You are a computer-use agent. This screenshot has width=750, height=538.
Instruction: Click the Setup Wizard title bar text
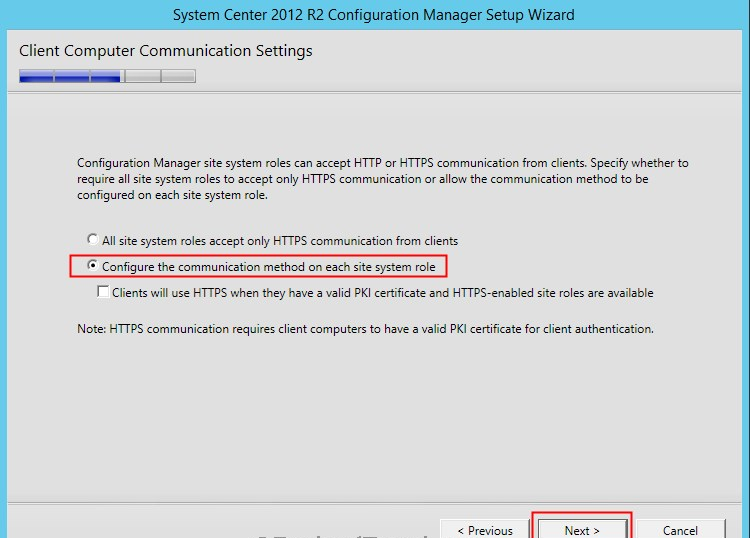[374, 15]
